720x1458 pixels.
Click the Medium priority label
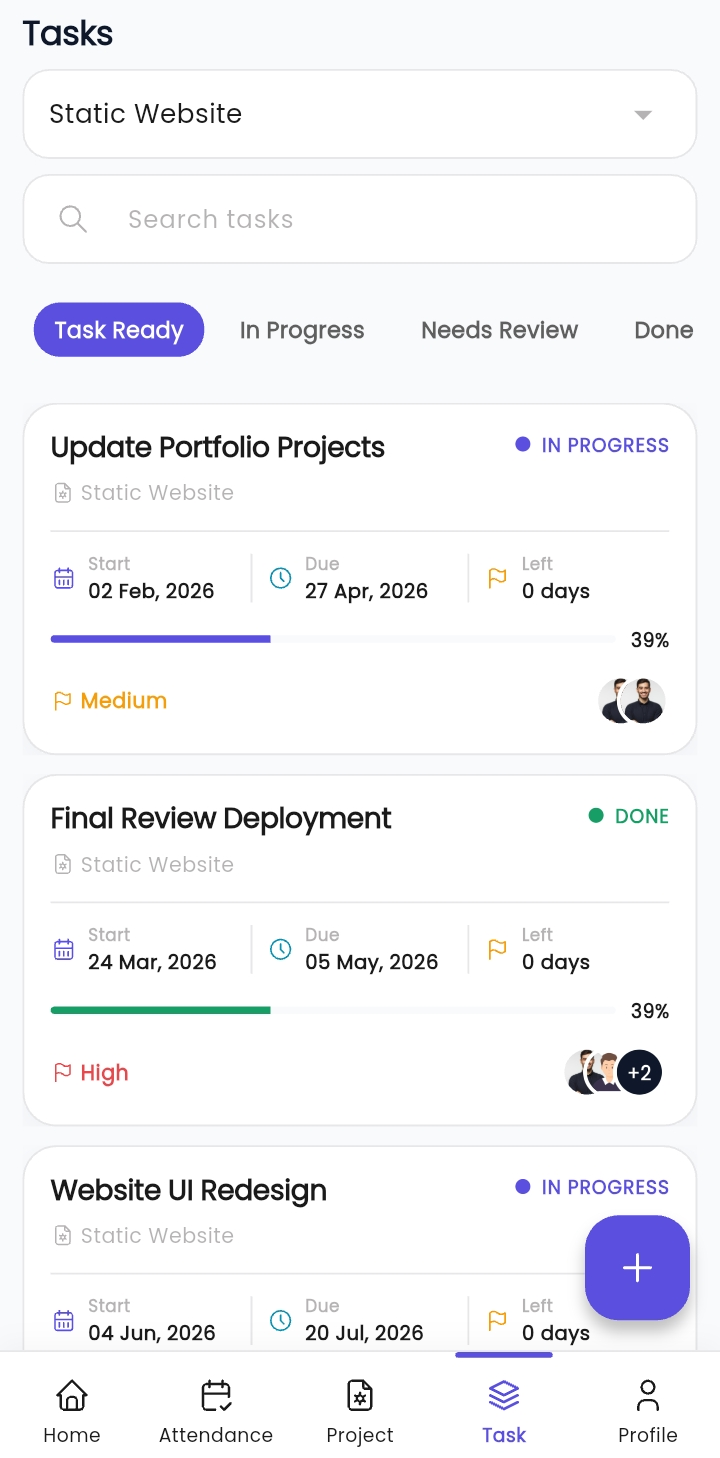(124, 701)
